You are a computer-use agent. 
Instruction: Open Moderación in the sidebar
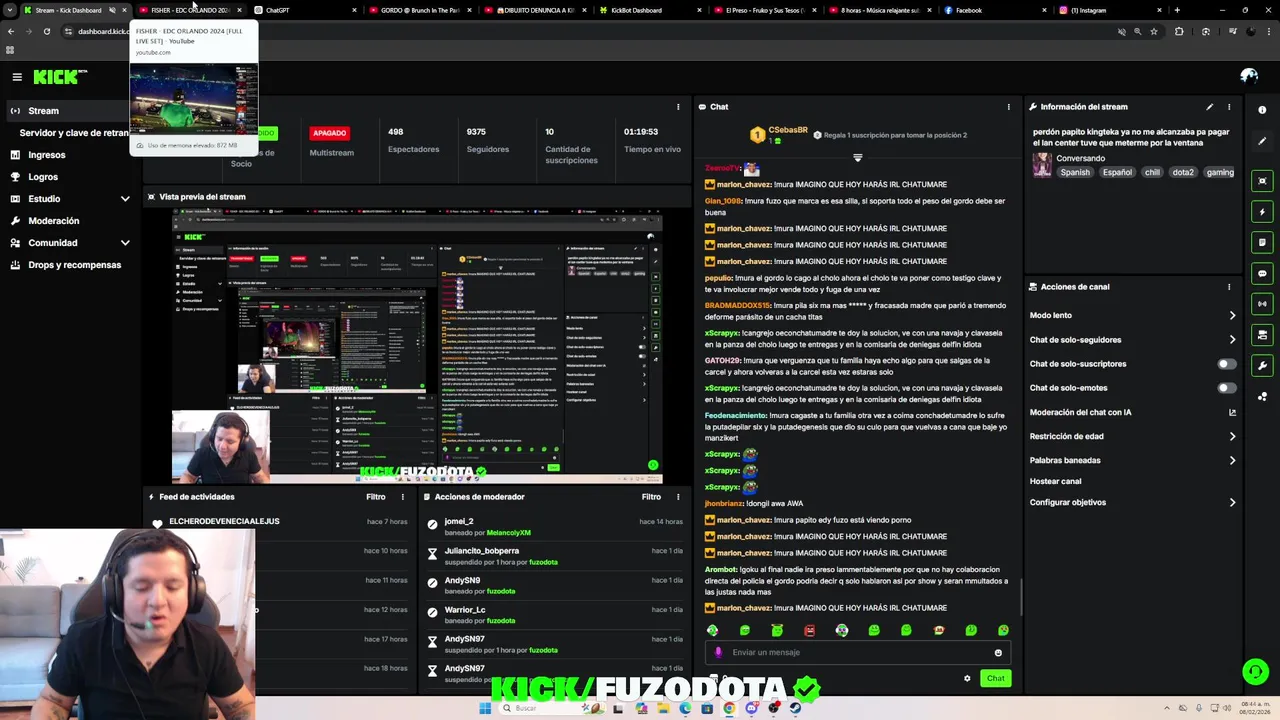(x=54, y=221)
